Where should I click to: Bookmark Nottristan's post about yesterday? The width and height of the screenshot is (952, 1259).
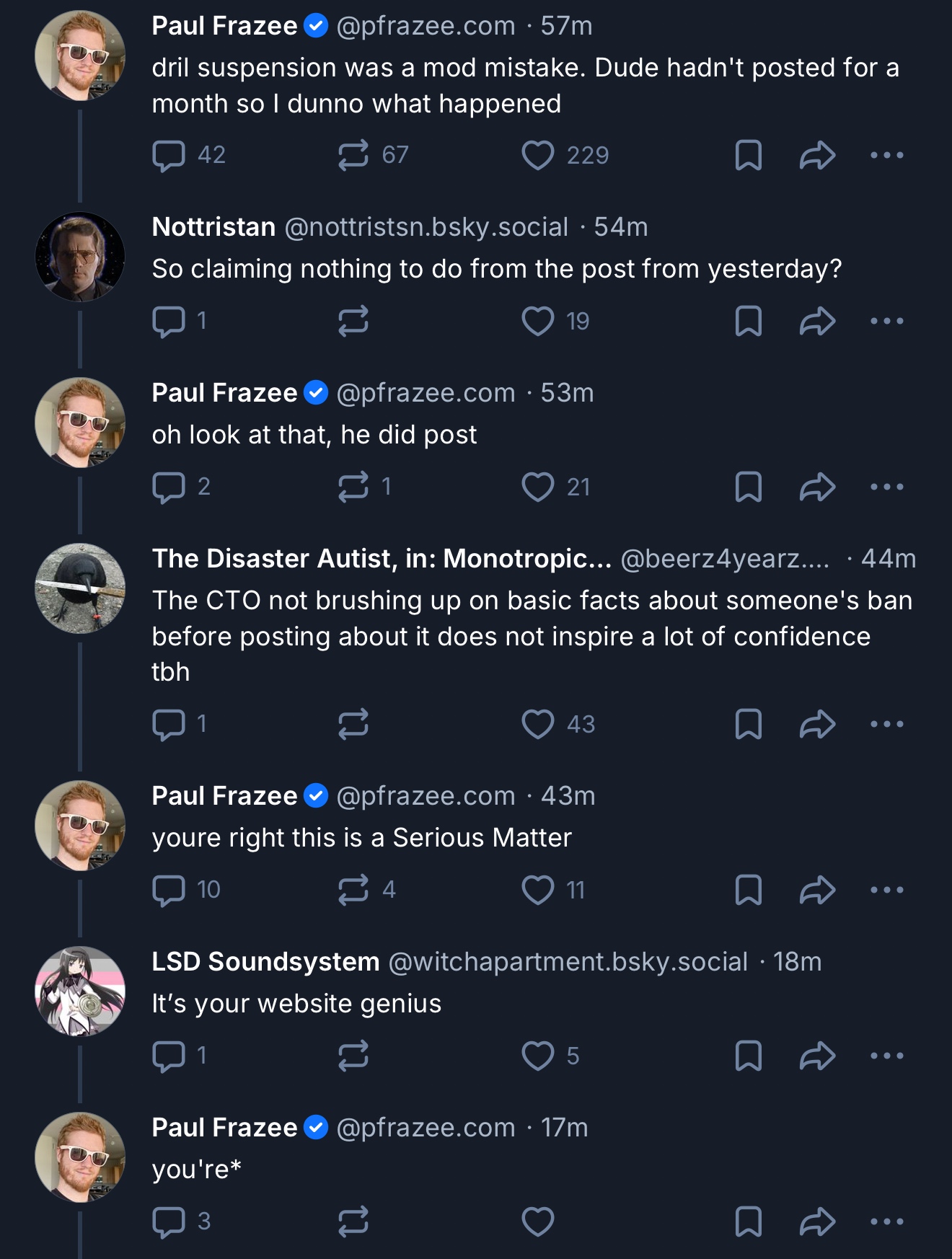pos(748,321)
